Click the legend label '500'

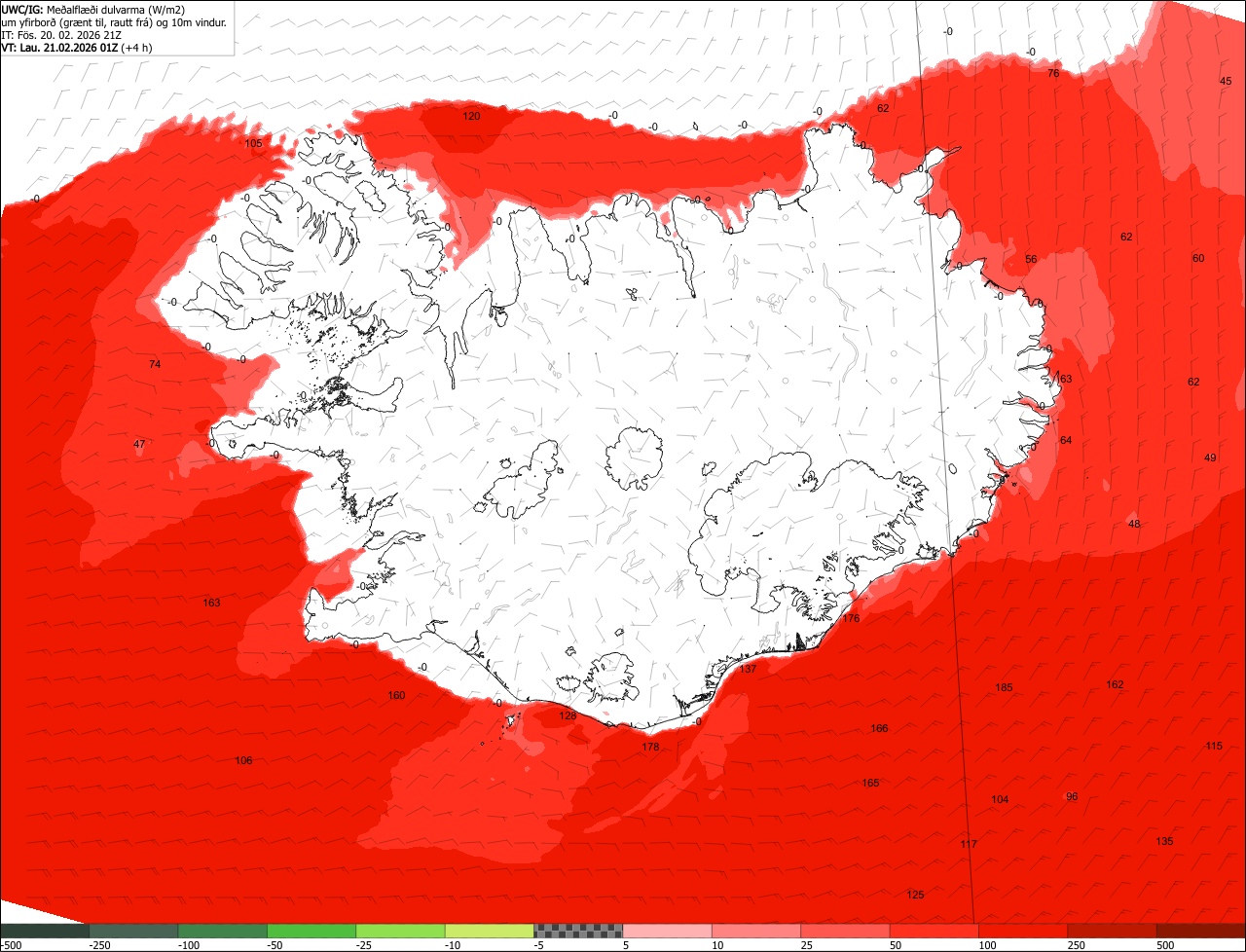click(x=1166, y=945)
